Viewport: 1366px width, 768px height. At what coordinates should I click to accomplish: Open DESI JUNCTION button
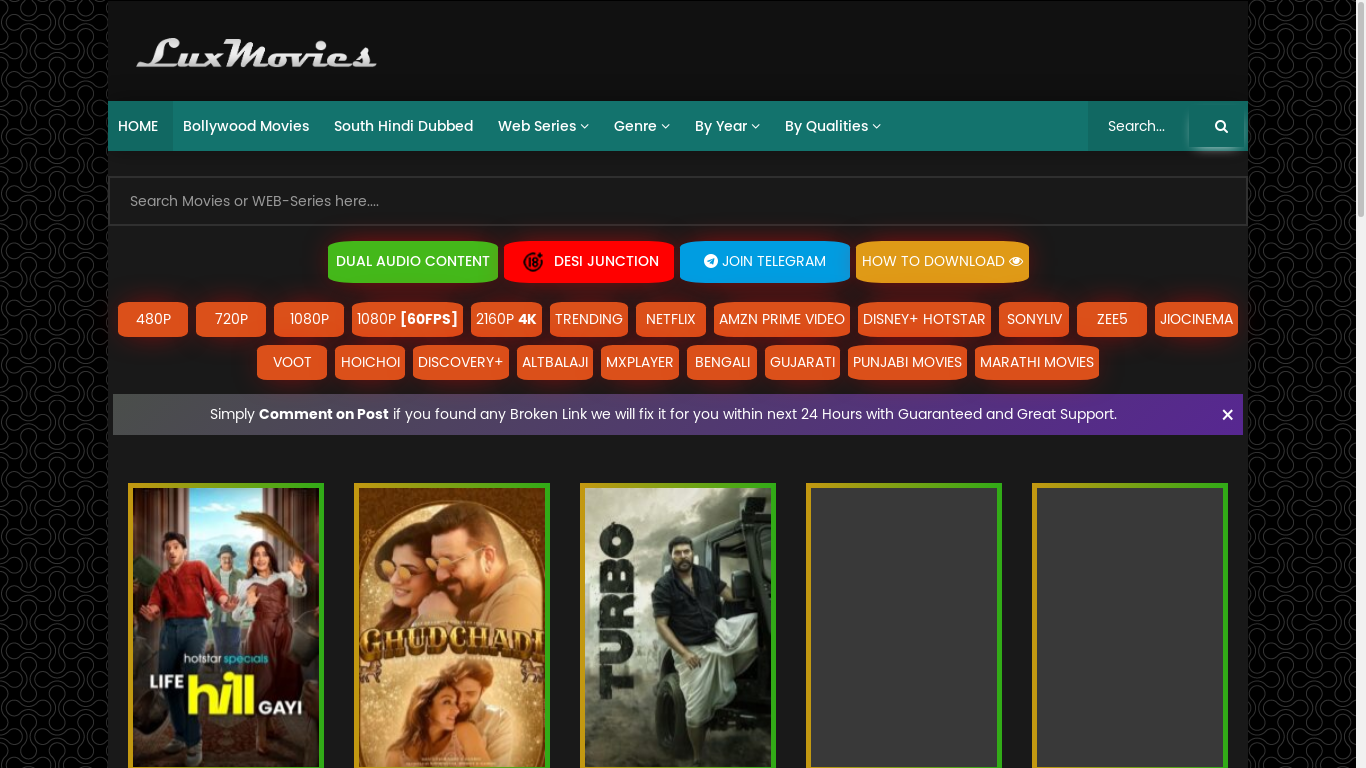pyautogui.click(x=589, y=261)
